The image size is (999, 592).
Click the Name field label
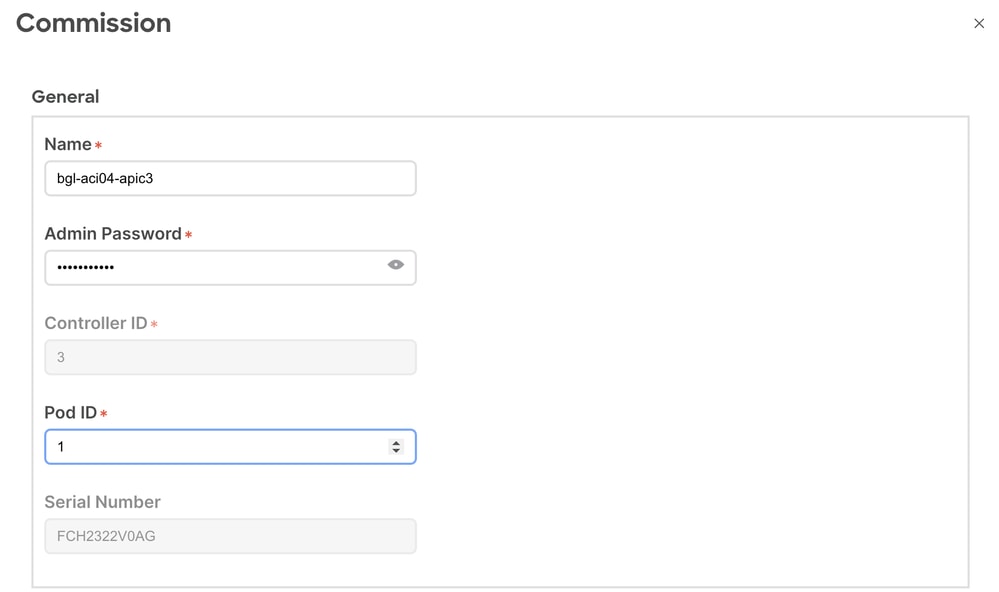point(68,144)
